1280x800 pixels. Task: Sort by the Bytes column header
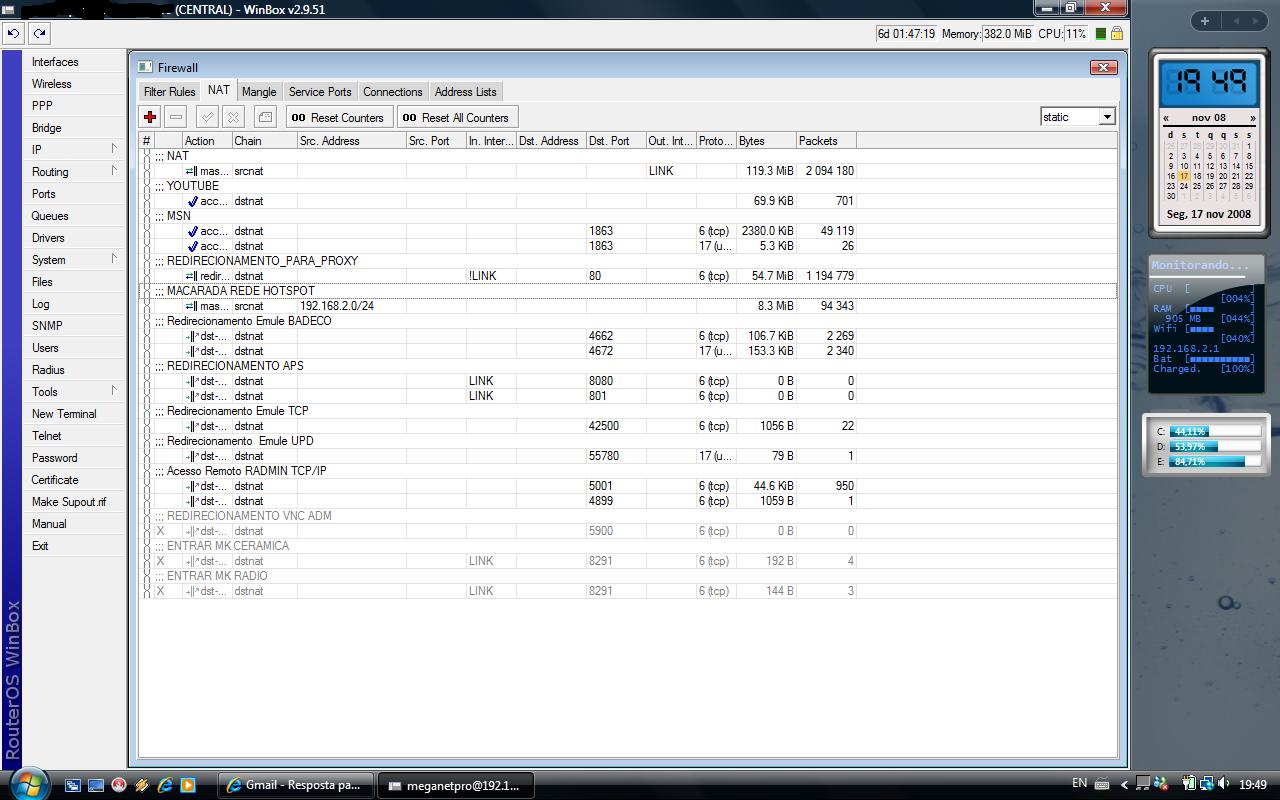pos(766,141)
